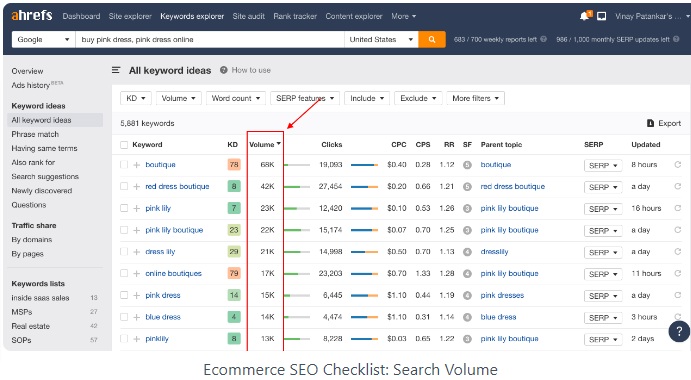Expand the KD filter dropdown
The image size is (691, 380).
point(136,98)
